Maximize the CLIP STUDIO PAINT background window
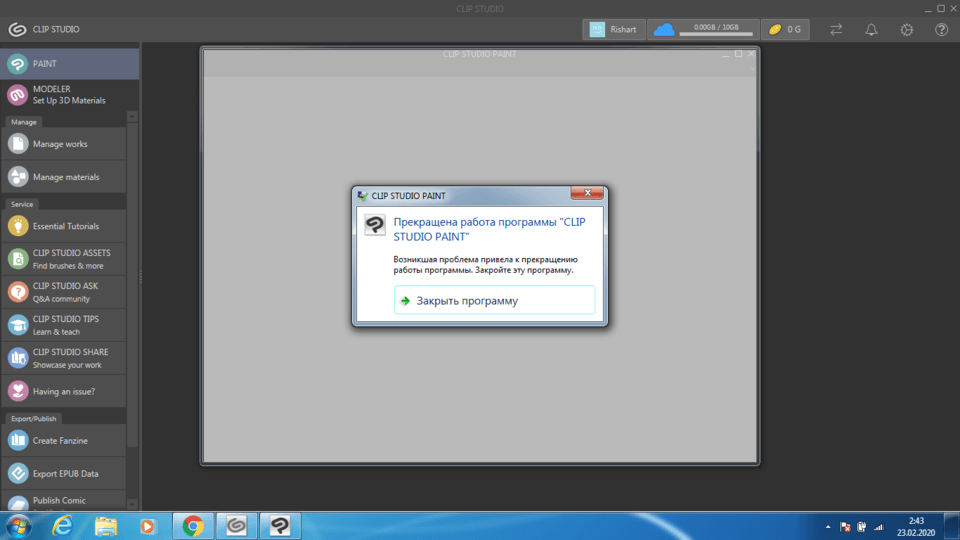Viewport: 960px width, 540px height. click(738, 54)
